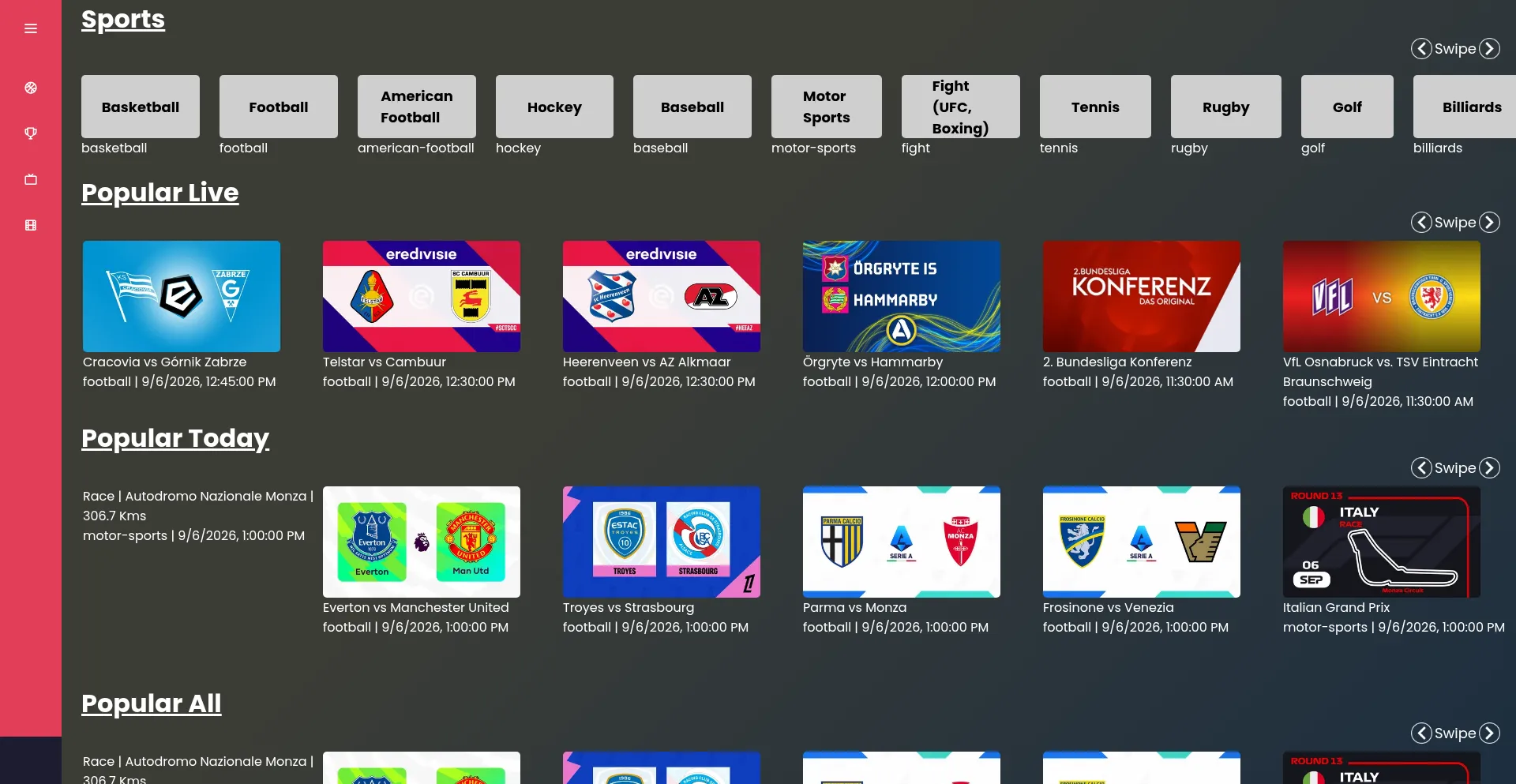
Task: Click the lowercase "motor-sports" caption under Motor Sports
Action: coord(813,148)
